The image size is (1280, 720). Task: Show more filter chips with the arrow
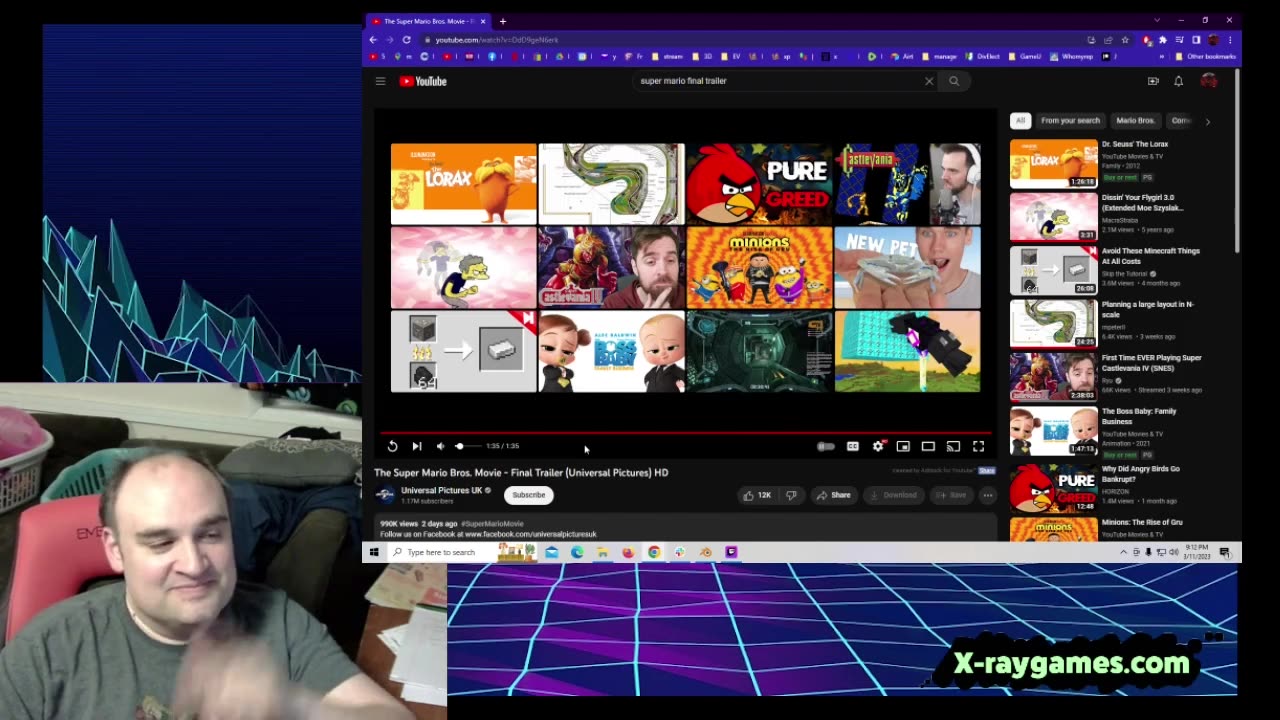1207,121
